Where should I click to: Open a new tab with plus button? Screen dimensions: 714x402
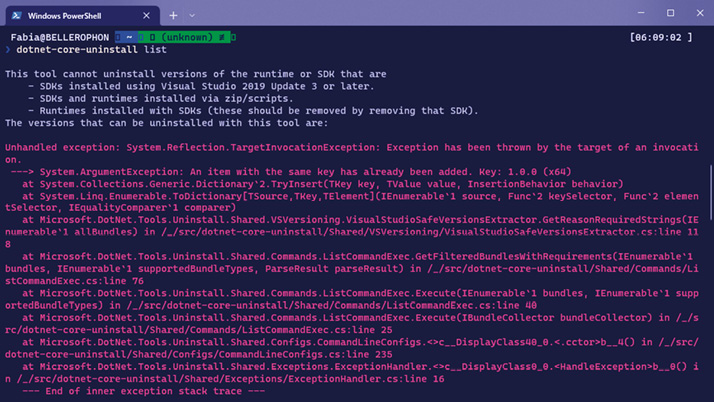[x=173, y=15]
